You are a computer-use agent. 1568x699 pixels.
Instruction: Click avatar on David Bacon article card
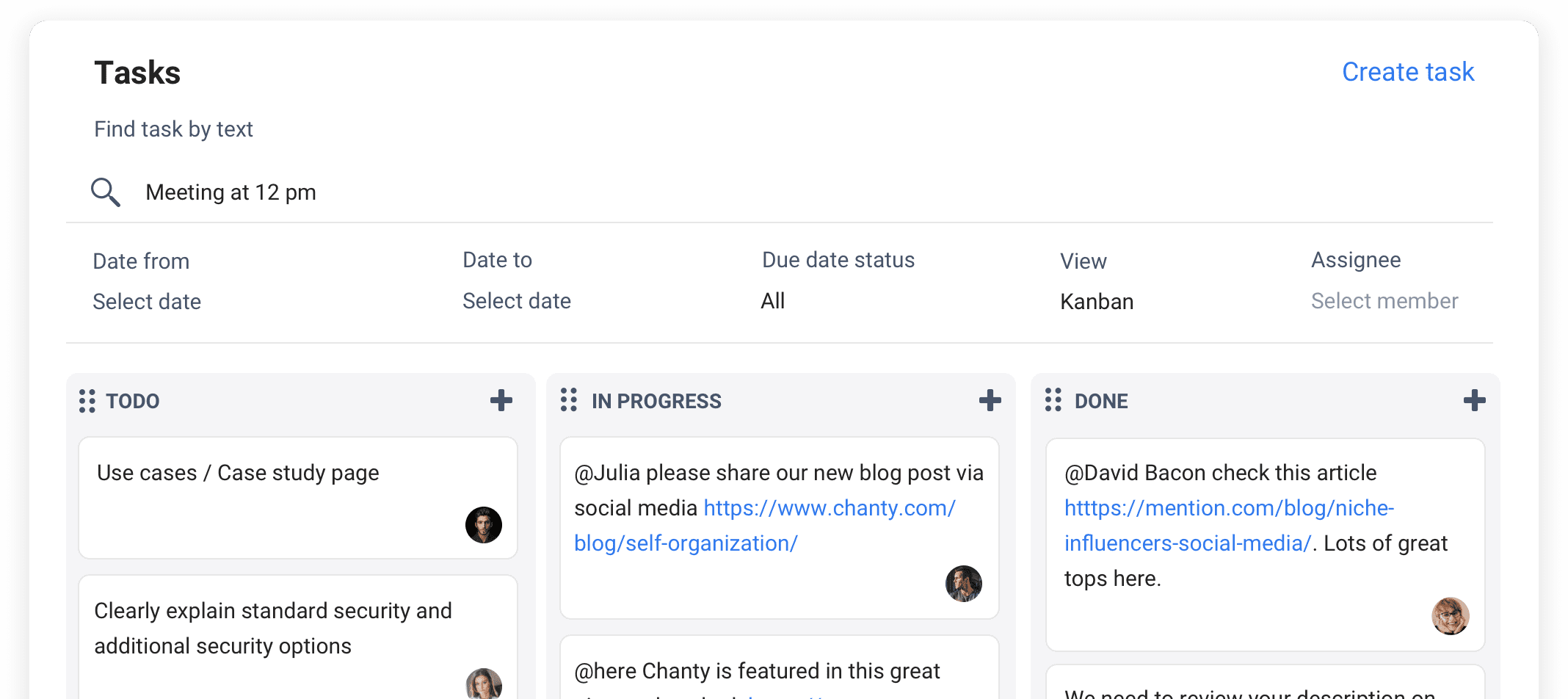pyautogui.click(x=1450, y=616)
